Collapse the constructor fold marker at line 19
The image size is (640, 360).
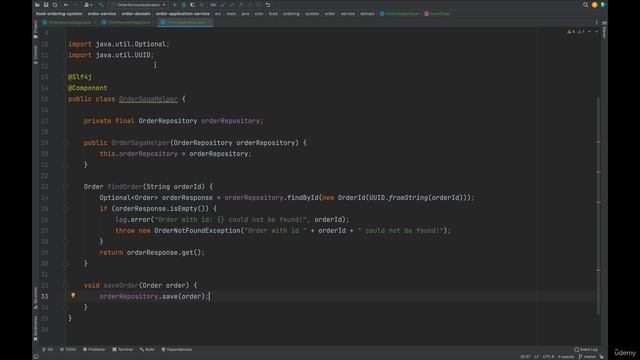click(65, 143)
